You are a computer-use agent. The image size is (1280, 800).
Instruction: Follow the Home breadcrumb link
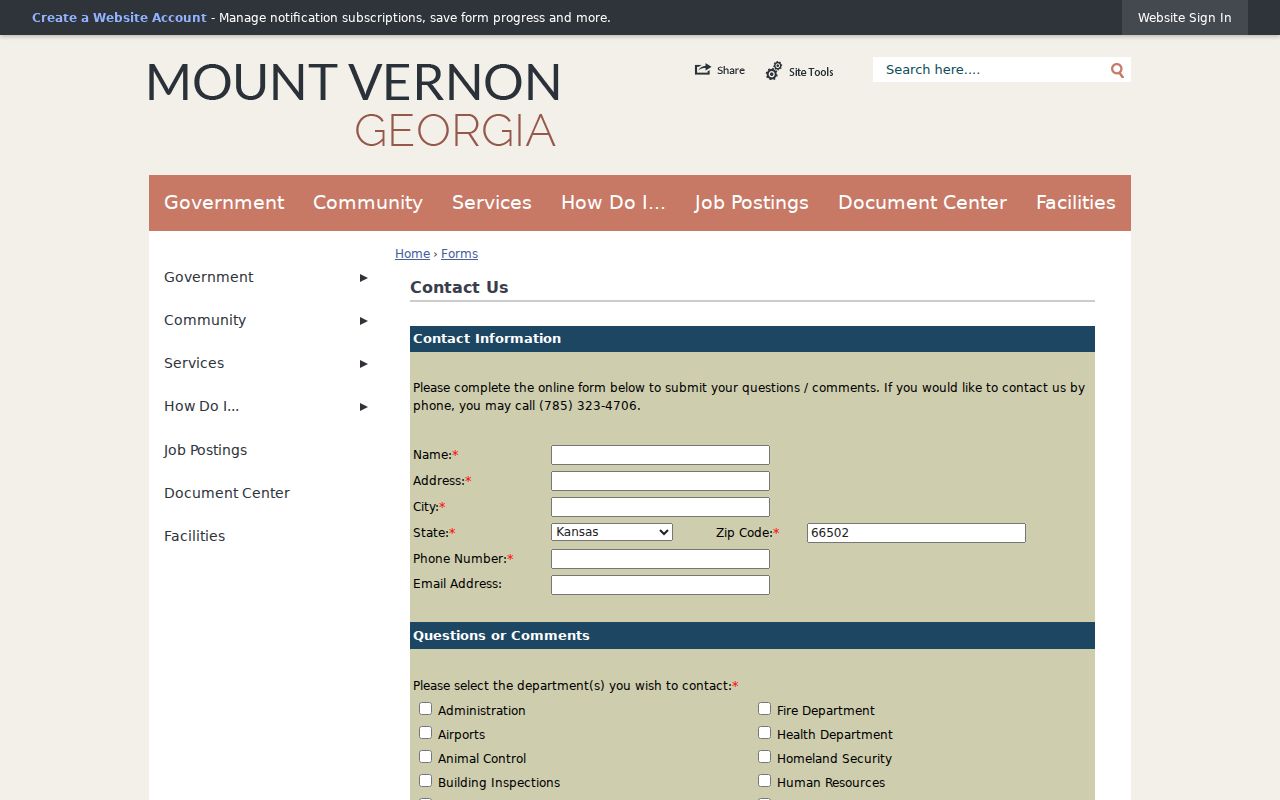(412, 254)
